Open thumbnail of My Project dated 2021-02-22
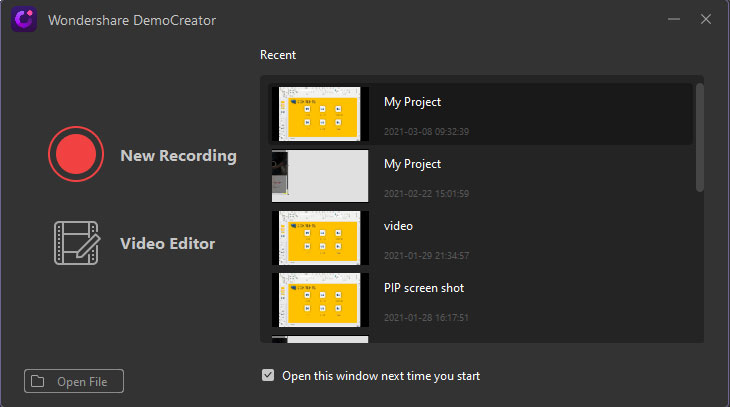Viewport: 730px width, 407px height. 320,176
